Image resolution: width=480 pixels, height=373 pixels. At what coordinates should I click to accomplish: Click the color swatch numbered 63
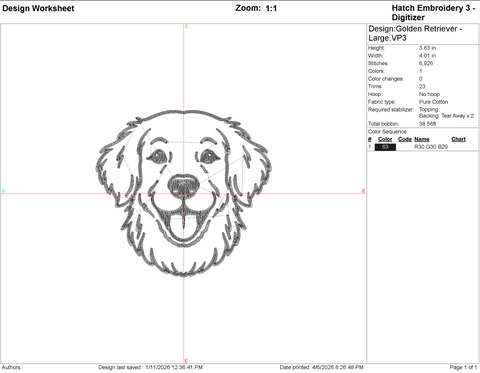(385, 147)
